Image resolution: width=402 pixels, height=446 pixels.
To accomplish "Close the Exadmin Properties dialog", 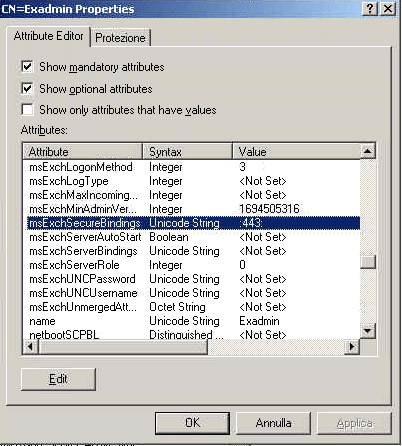I will click(x=388, y=8).
